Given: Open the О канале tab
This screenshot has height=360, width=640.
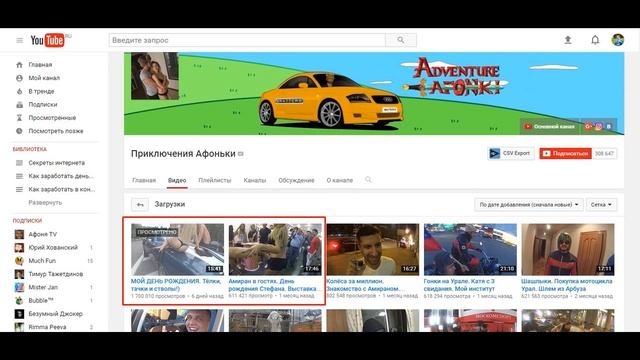Looking at the screenshot, I should click(x=340, y=180).
